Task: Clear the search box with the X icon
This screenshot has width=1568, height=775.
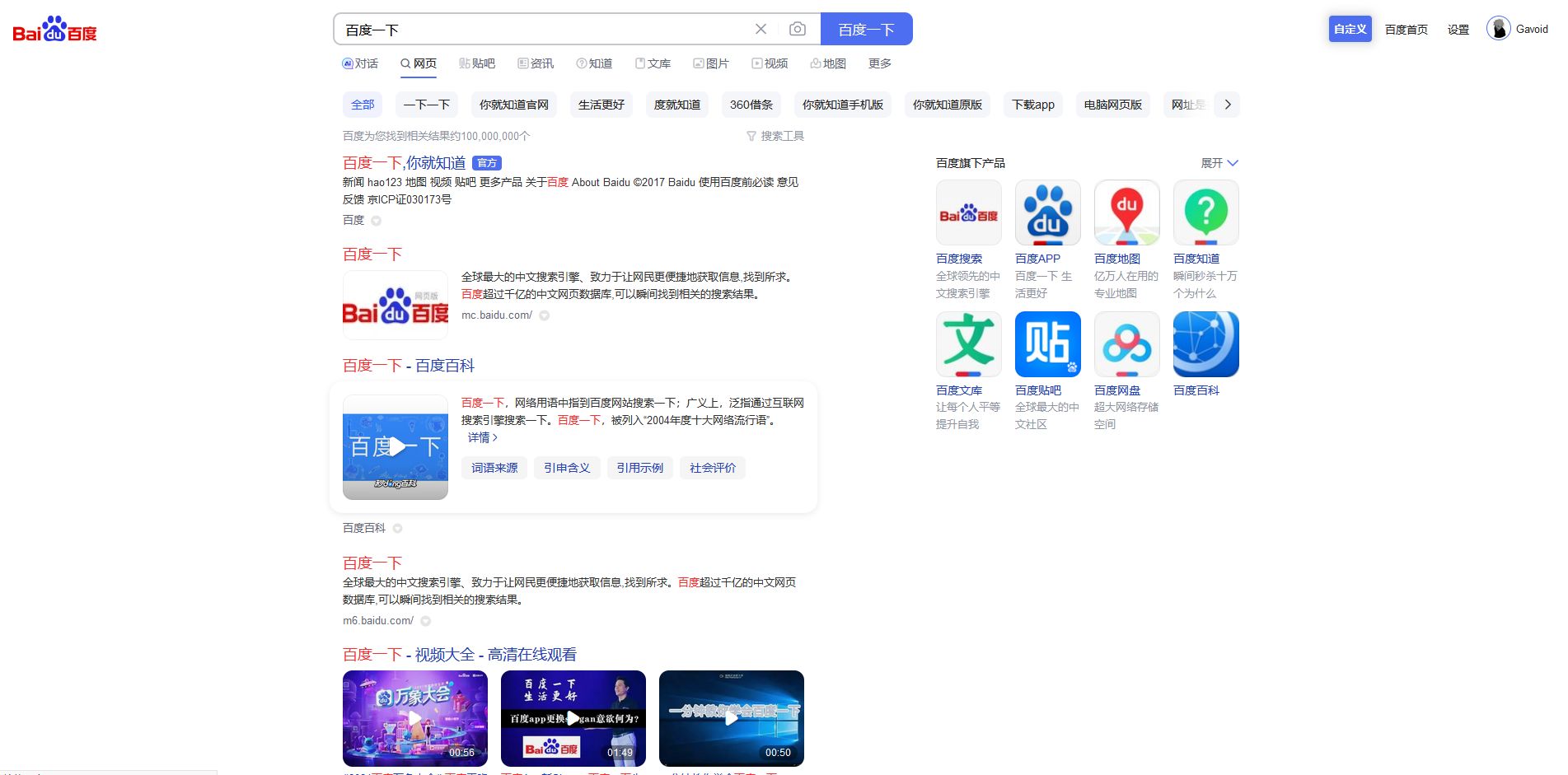Action: (x=761, y=29)
